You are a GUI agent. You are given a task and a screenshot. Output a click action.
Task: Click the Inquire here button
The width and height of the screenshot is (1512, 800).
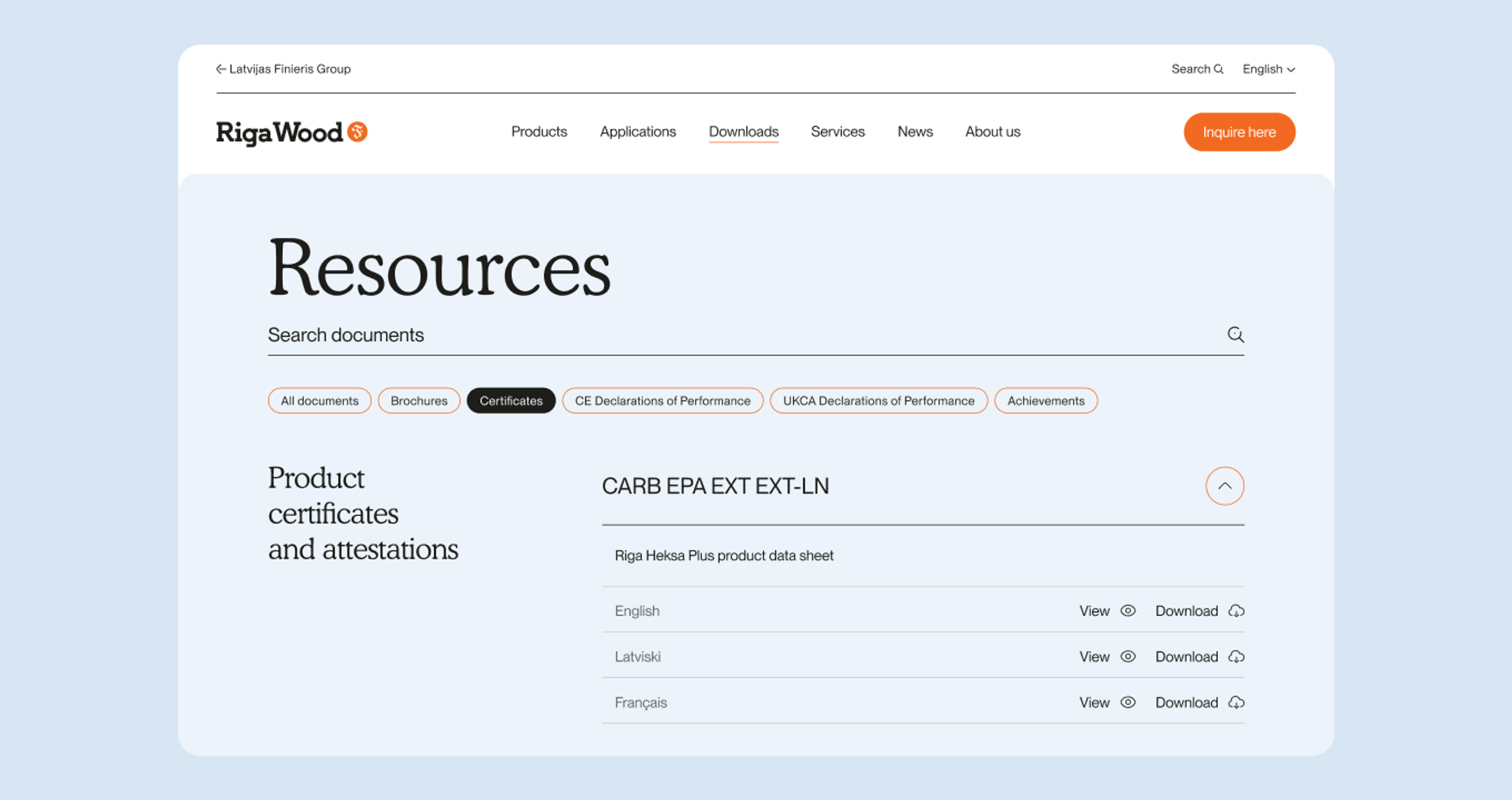[x=1239, y=132]
